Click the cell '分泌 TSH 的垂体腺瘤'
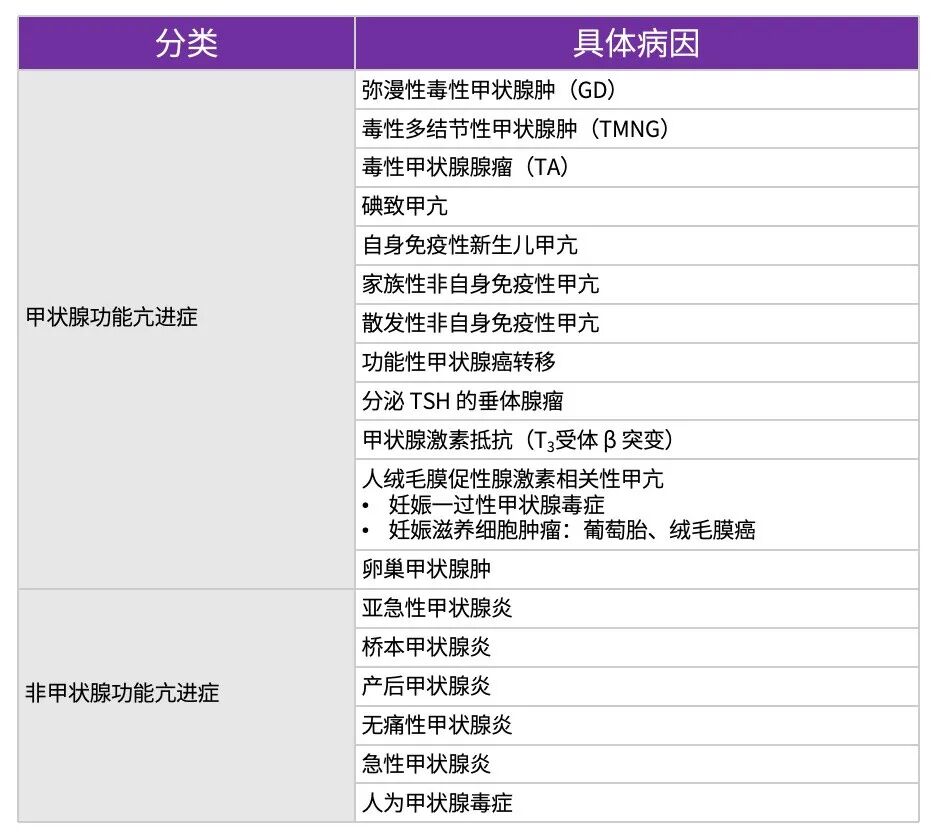 point(637,401)
